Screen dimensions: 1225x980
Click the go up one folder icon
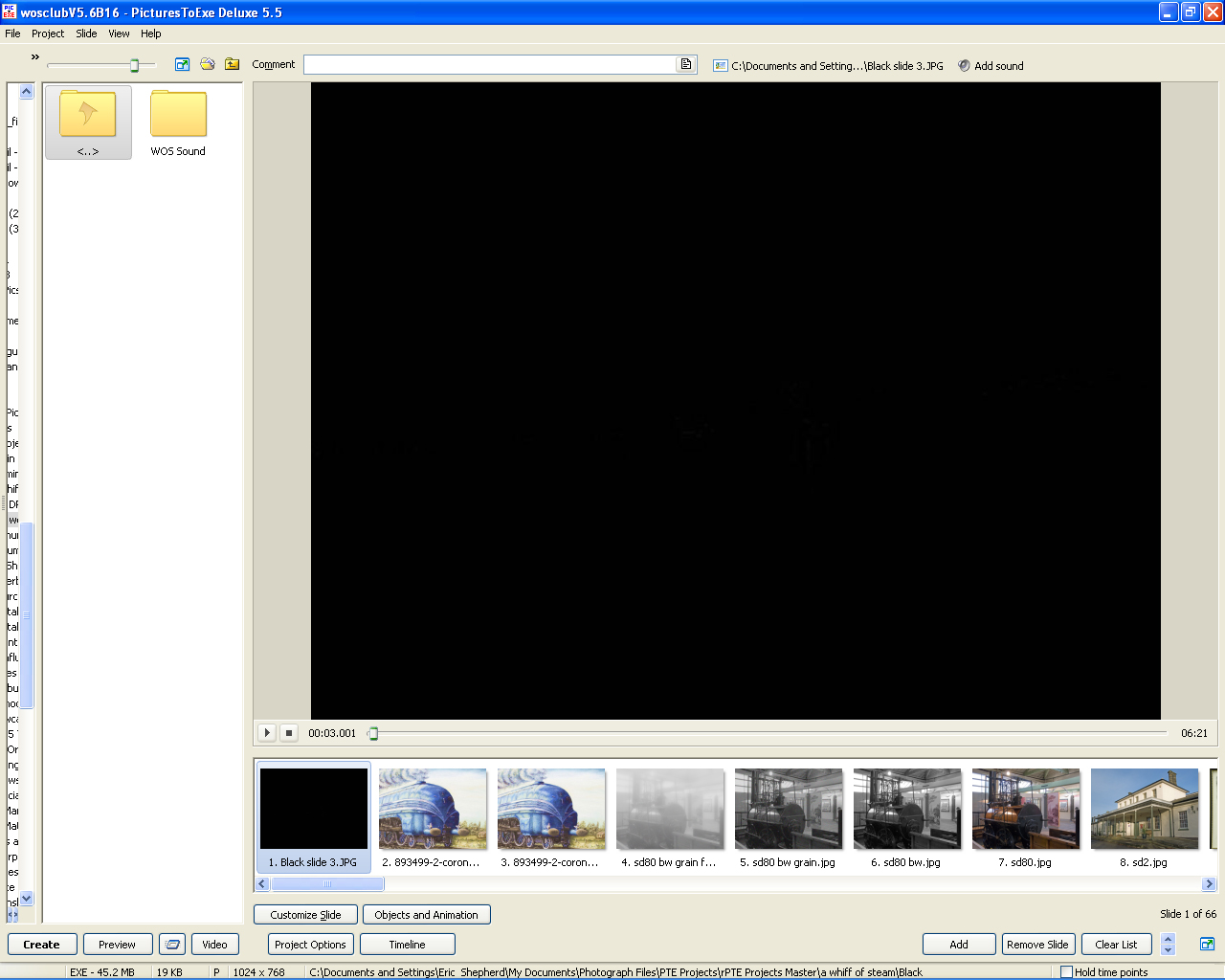[233, 64]
